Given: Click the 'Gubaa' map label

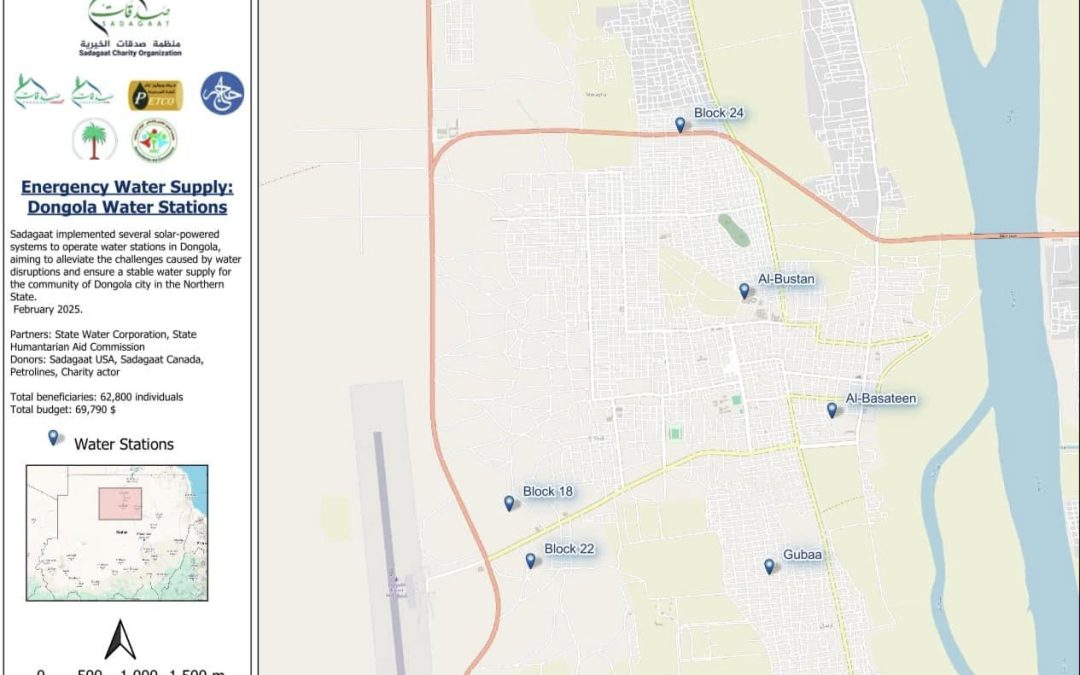Looking at the screenshot, I should (x=802, y=554).
